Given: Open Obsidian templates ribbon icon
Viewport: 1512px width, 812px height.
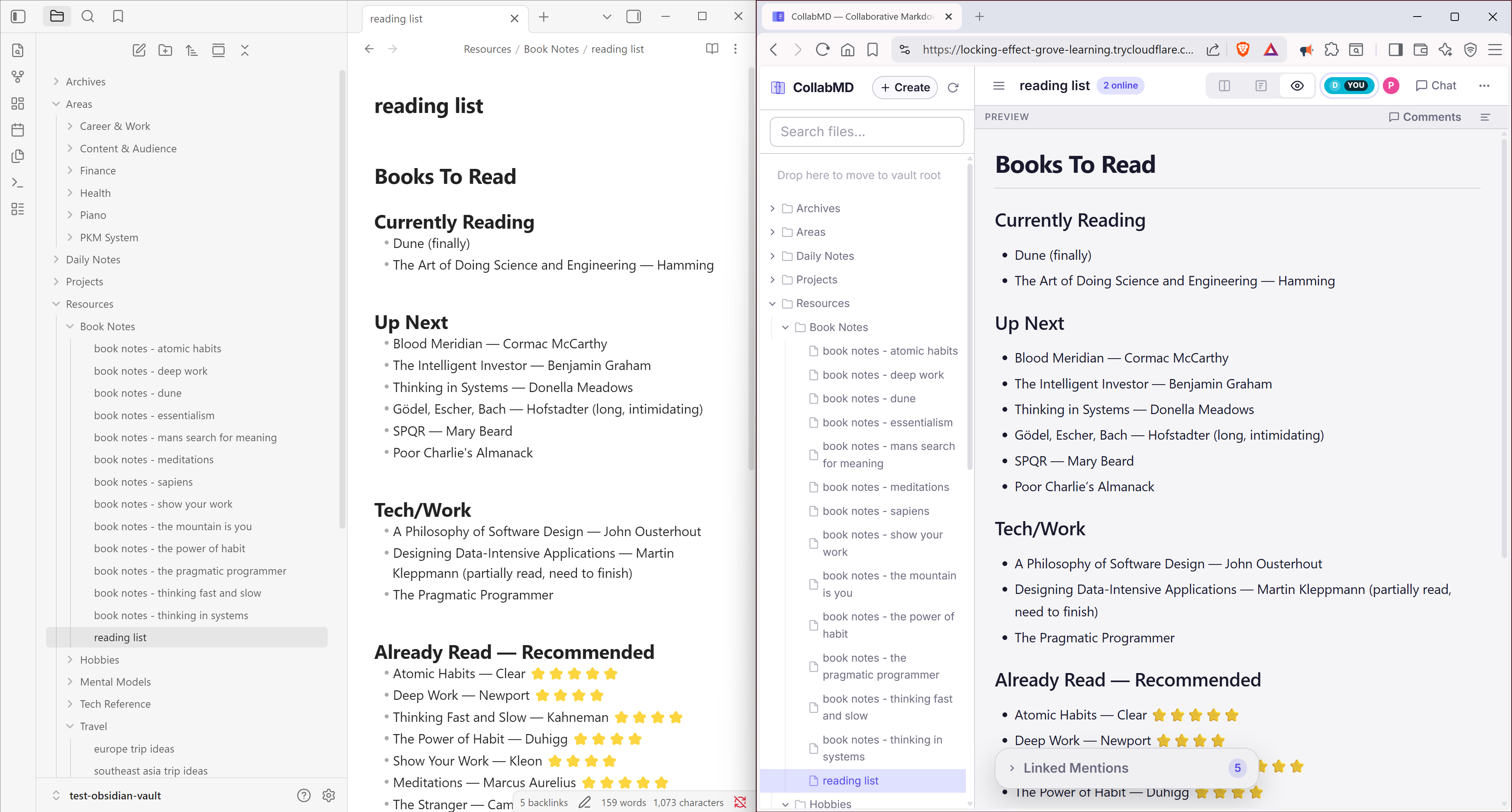Looking at the screenshot, I should (x=18, y=156).
